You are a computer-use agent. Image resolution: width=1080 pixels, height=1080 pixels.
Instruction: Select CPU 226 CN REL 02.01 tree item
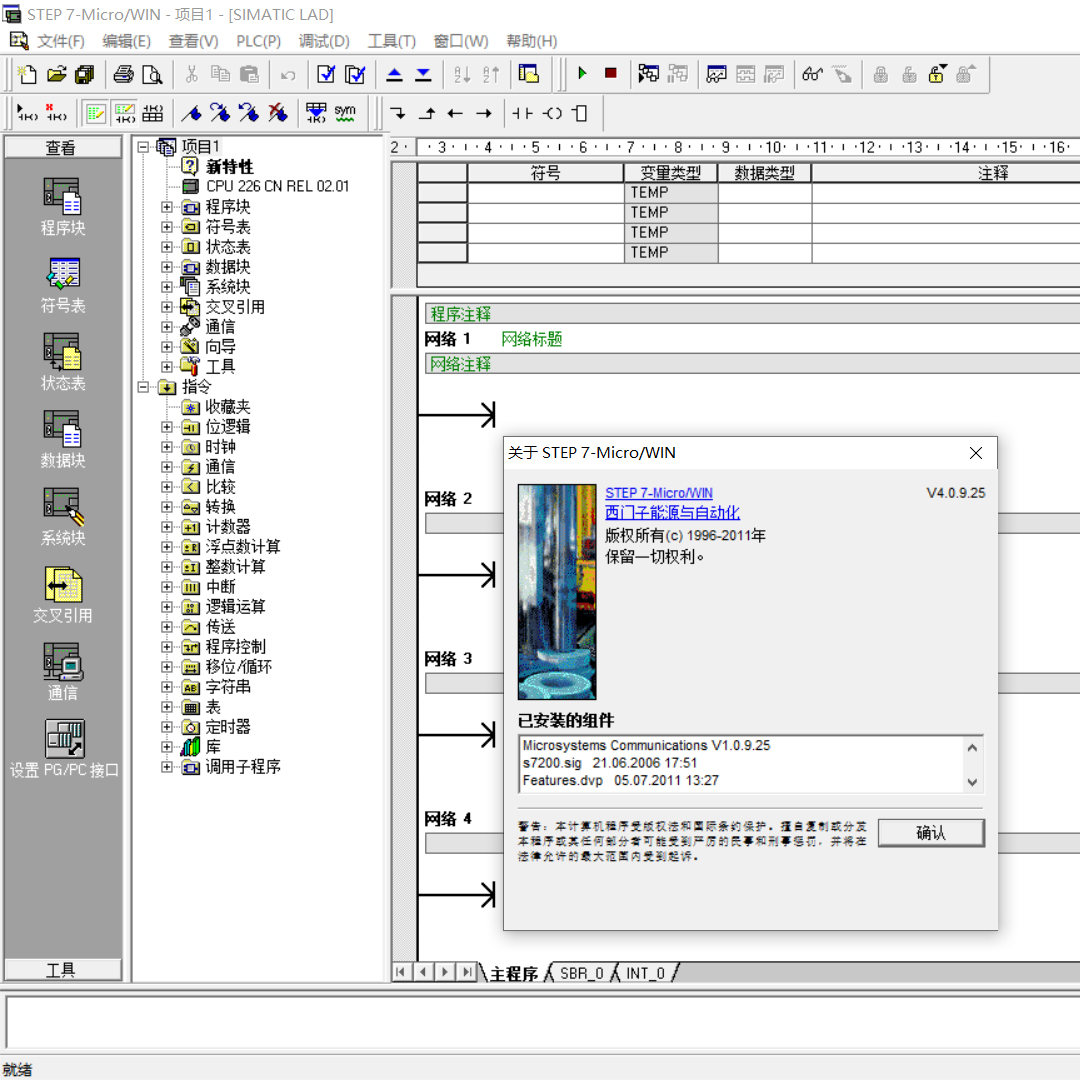(278, 187)
